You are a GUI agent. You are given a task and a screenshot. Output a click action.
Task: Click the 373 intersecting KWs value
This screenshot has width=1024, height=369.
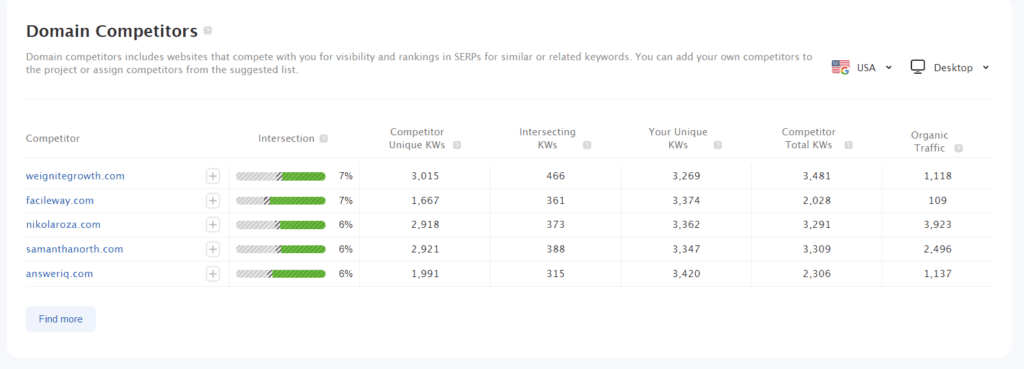[x=556, y=225]
